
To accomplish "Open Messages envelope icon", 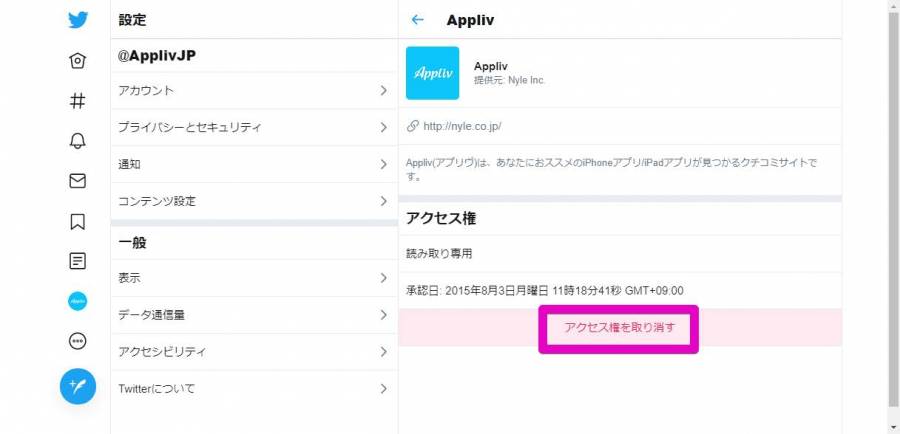I will [x=77, y=181].
